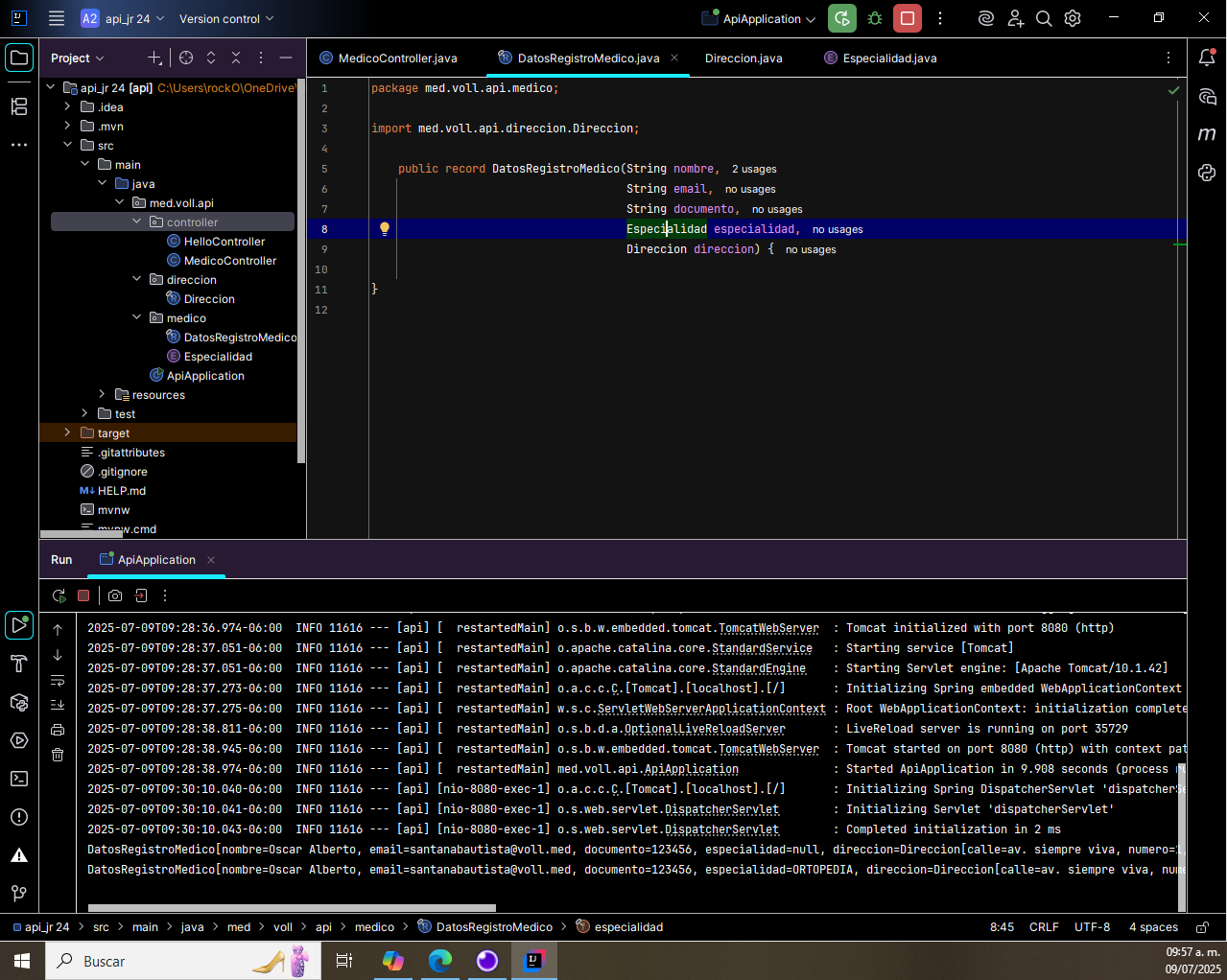Click the horizontal scrollbar of the Run console
The width and height of the screenshot is (1227, 980).
click(292, 907)
